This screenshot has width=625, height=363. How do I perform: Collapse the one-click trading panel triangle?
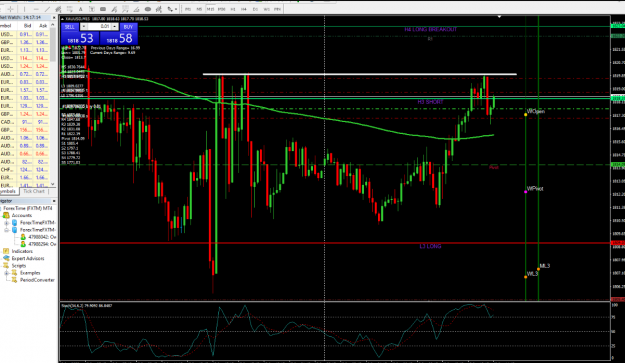(63, 19)
